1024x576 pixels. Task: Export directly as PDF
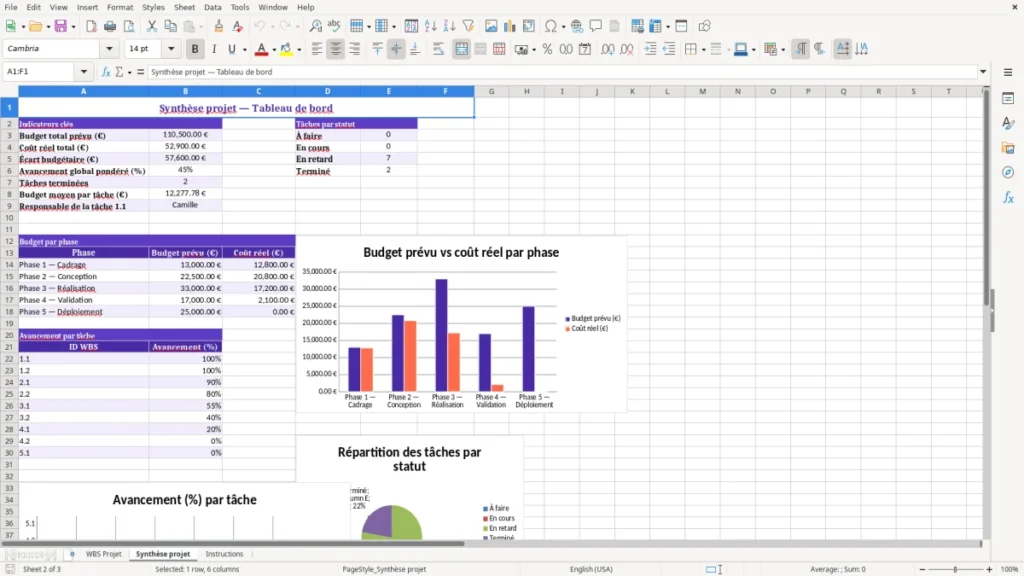click(x=91, y=26)
